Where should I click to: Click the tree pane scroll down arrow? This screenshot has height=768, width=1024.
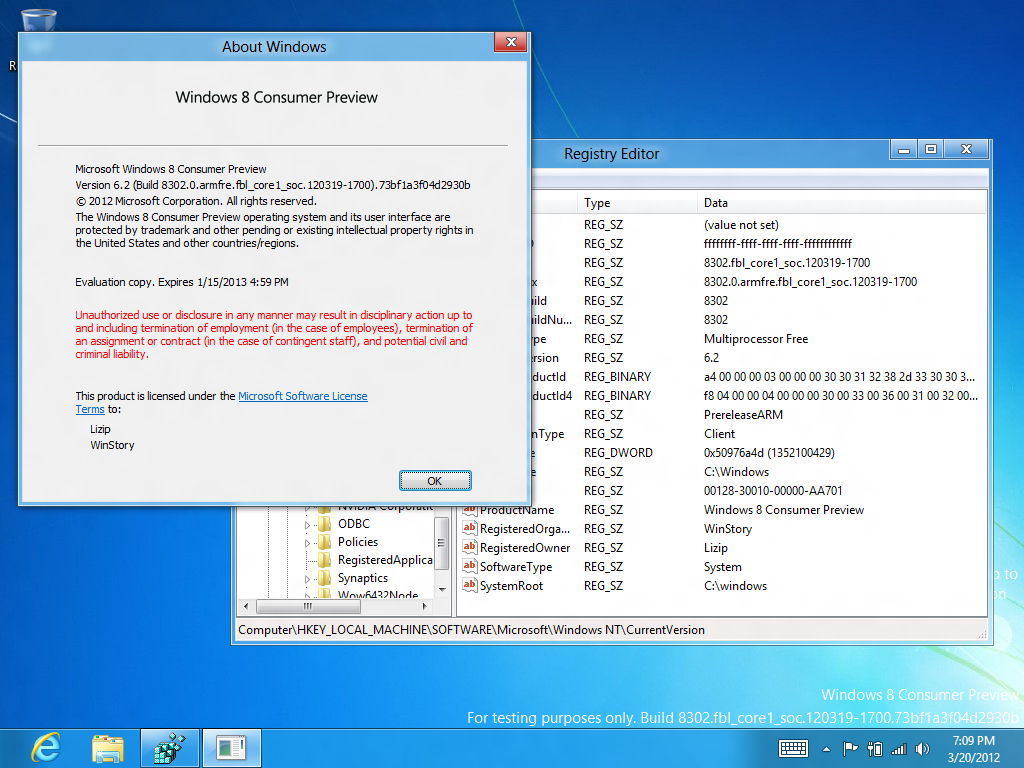(x=441, y=589)
